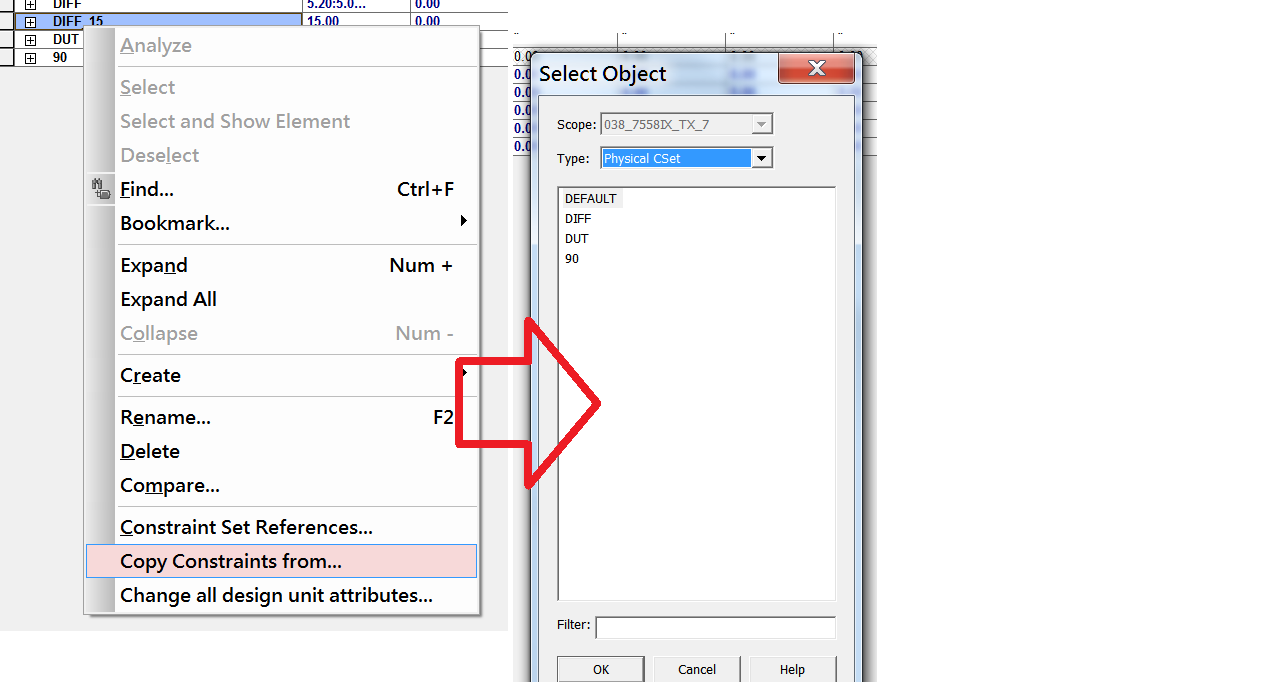Click OK in Select Object dialog

tap(601, 669)
